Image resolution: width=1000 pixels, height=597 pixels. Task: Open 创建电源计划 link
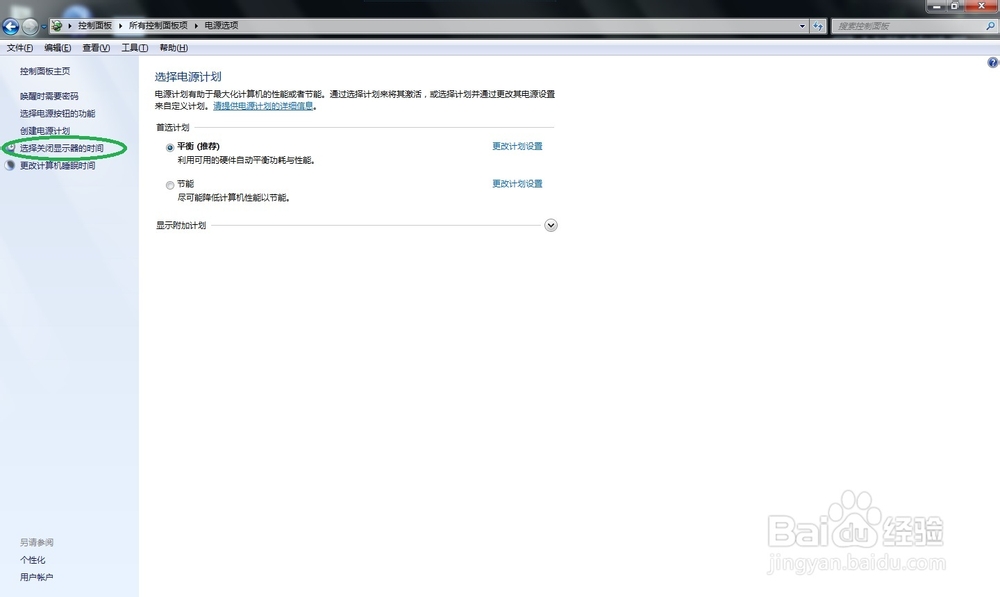pos(45,131)
